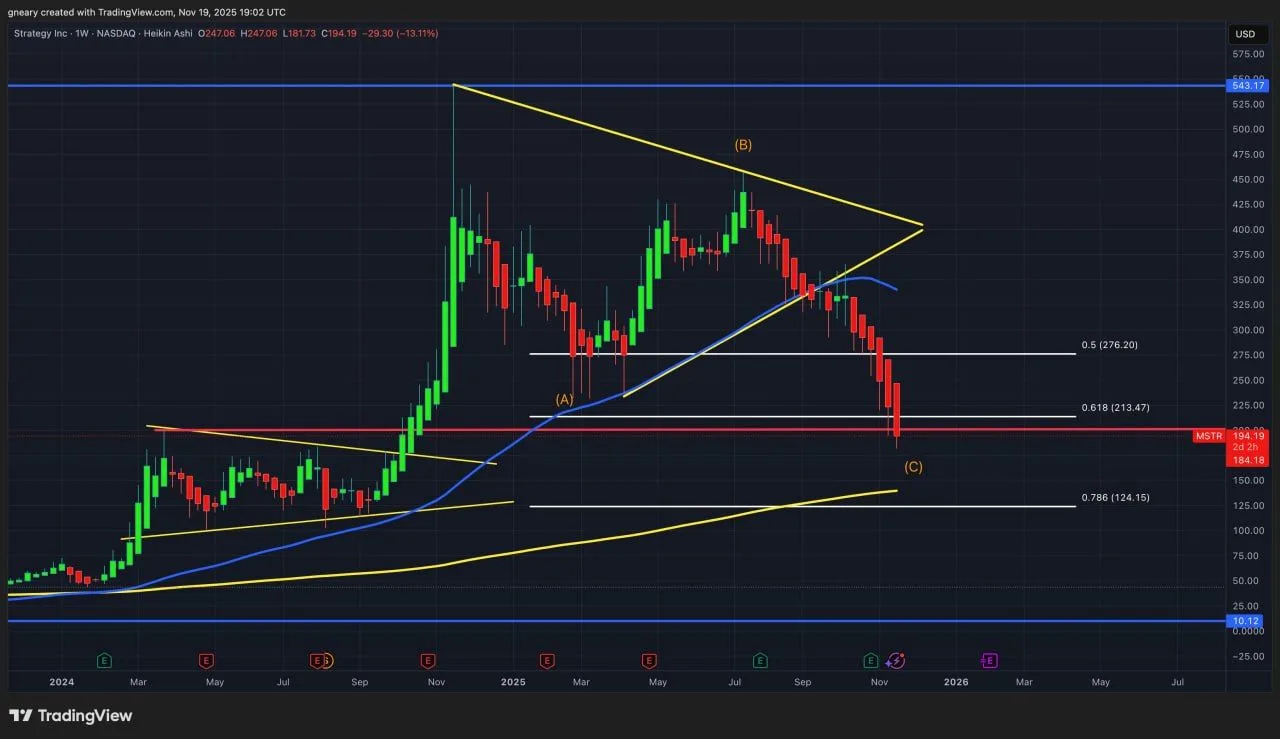The image size is (1280, 739).
Task: Click the red earnings marker near May 2024
Action: coord(206,660)
